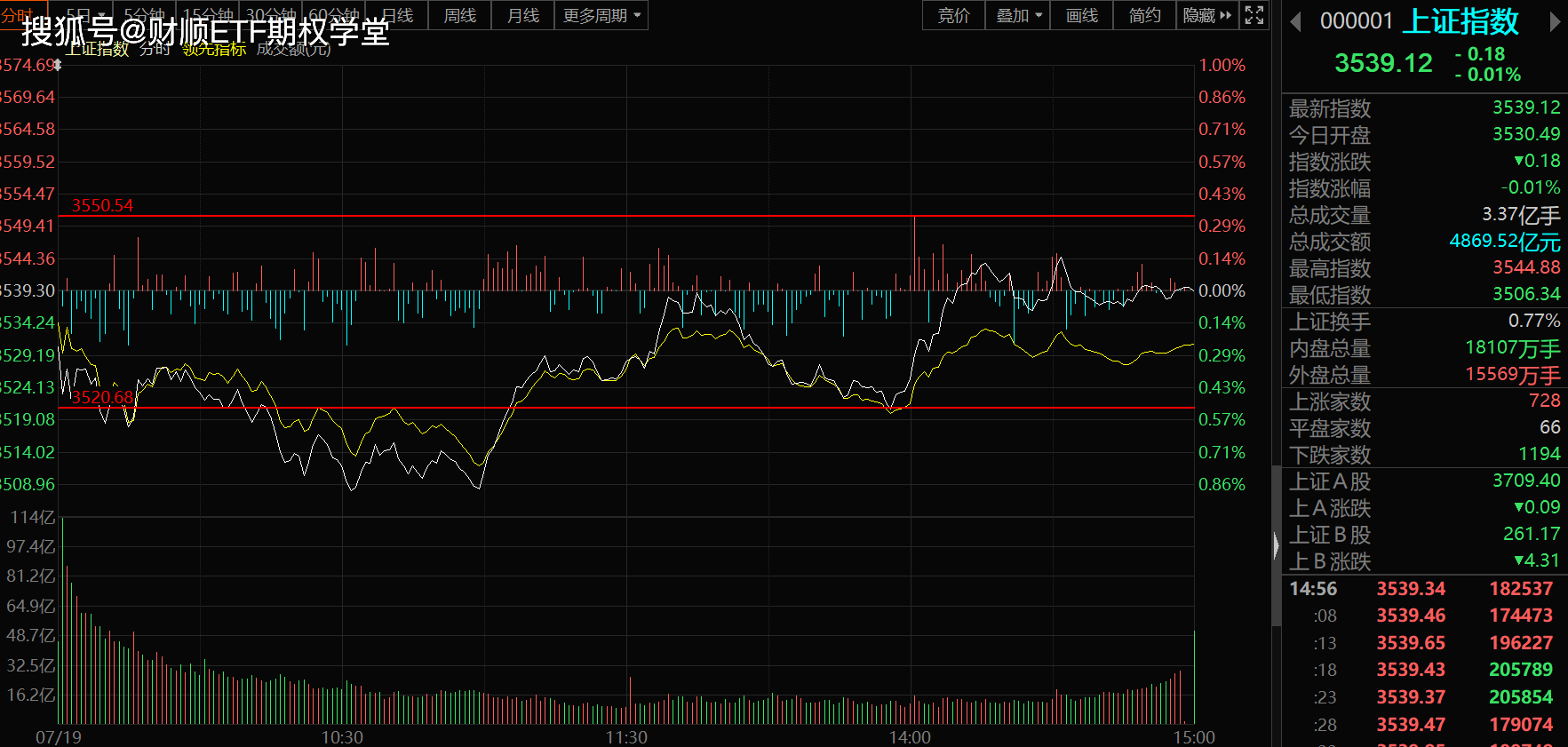This screenshot has width=1568, height=747.
Task: Click the 10:30 time axis label
Action: pos(342,737)
